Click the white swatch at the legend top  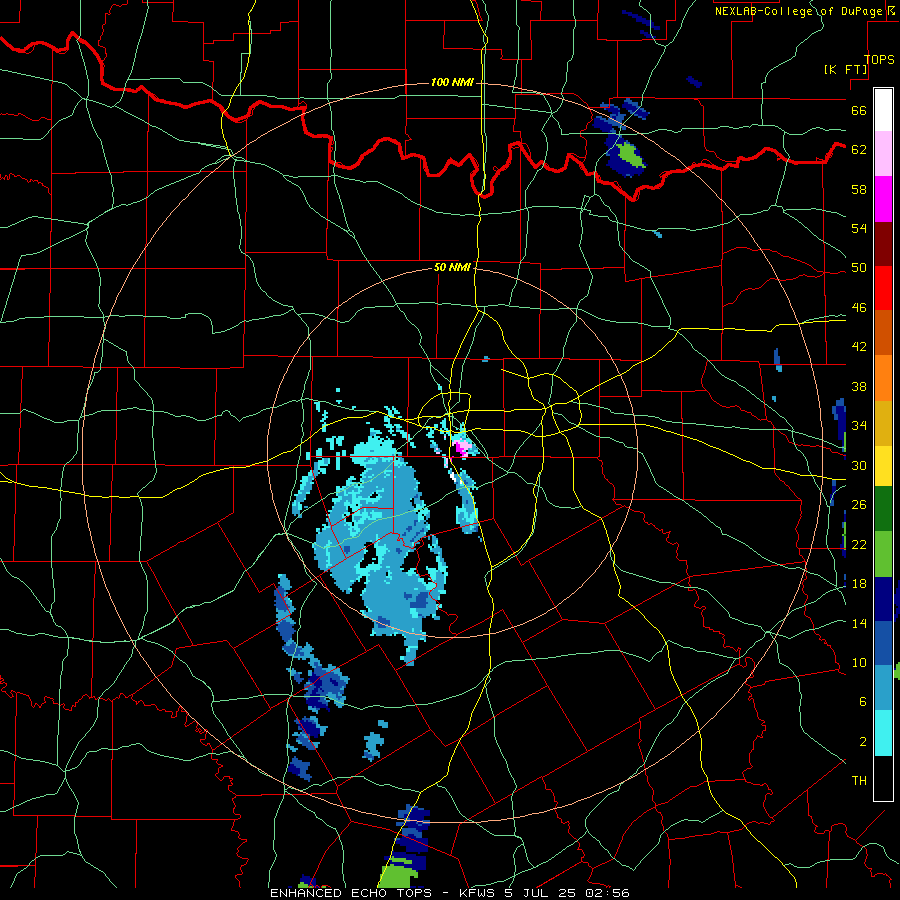883,110
